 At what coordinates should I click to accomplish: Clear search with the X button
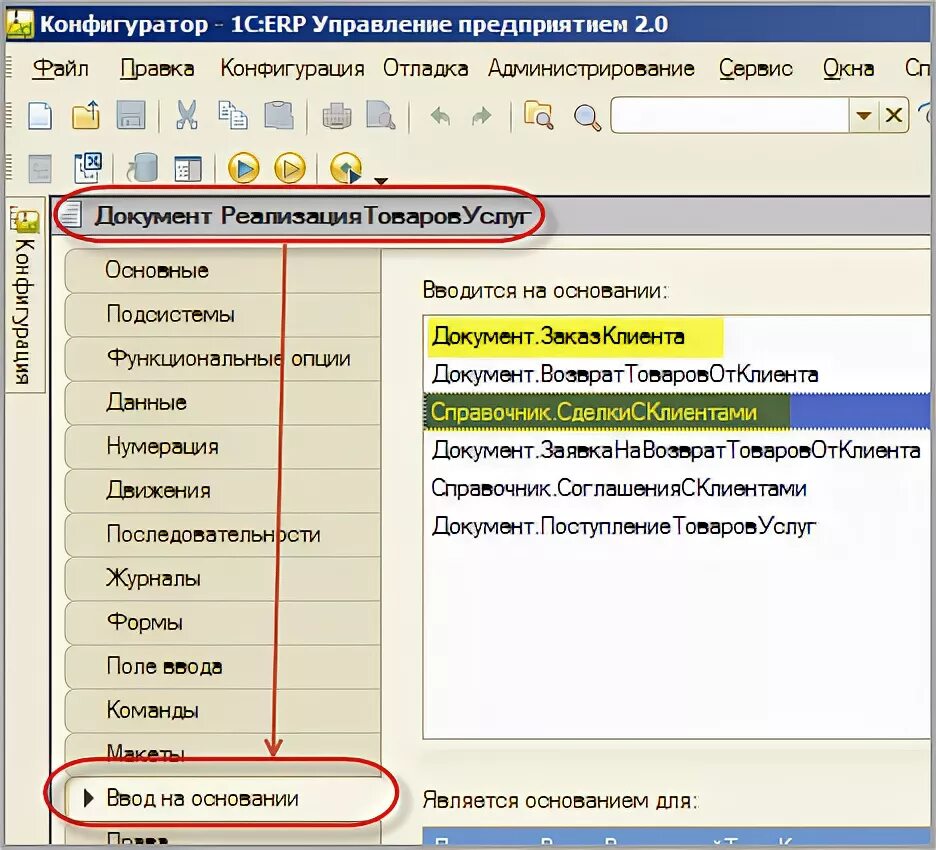pyautogui.click(x=894, y=115)
